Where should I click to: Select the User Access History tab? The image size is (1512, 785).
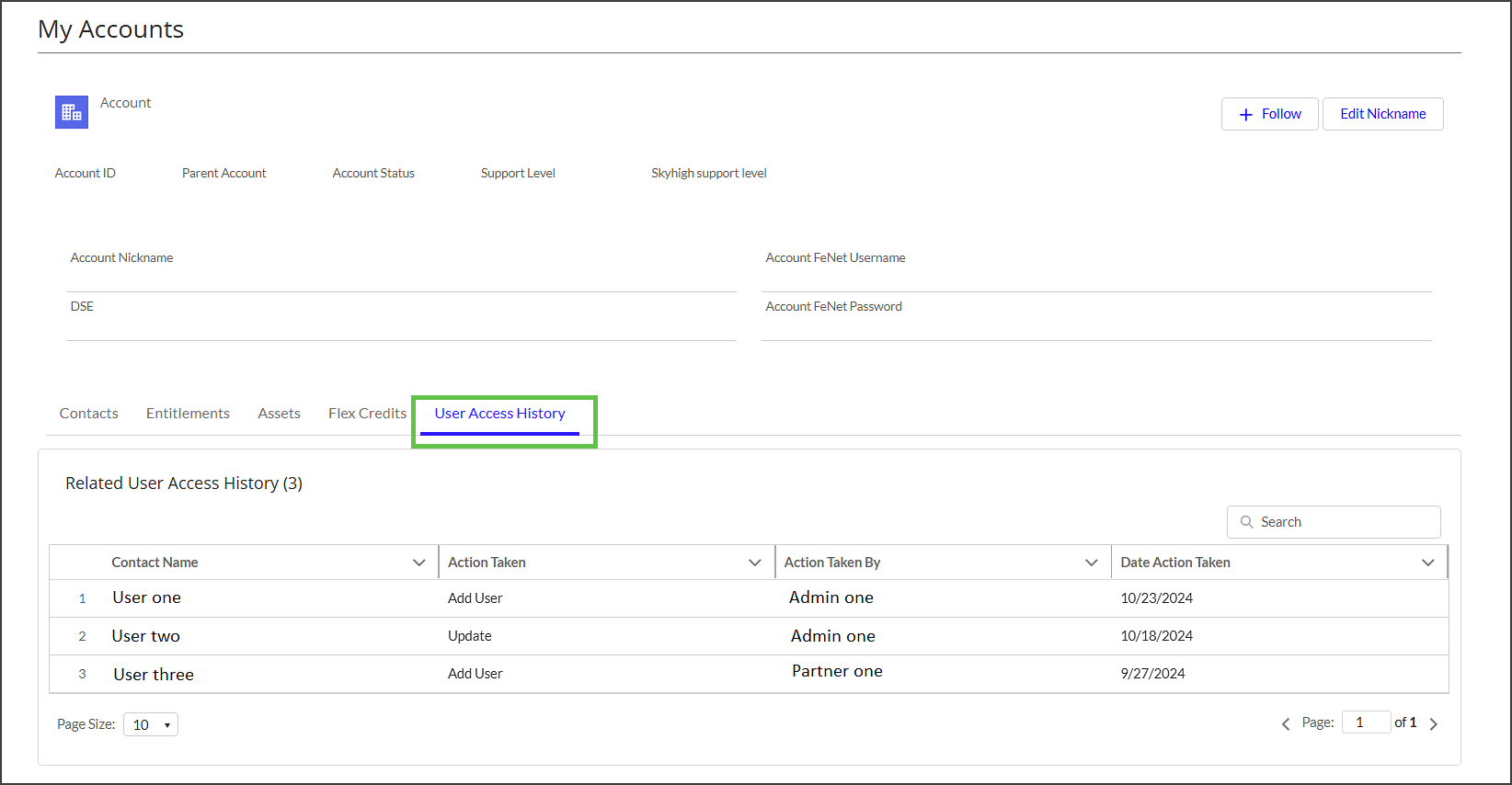(500, 414)
